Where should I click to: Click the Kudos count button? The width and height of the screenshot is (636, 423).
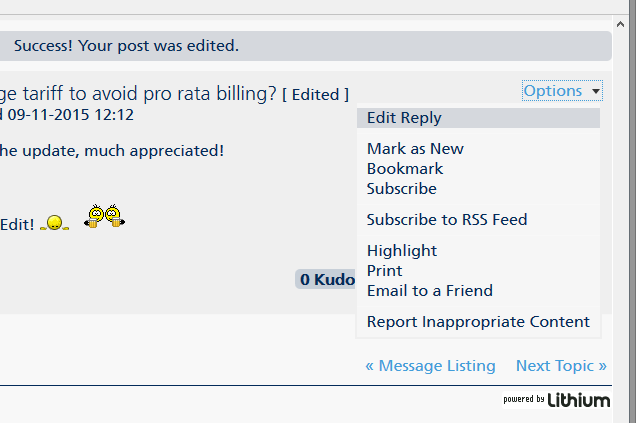tap(326, 280)
